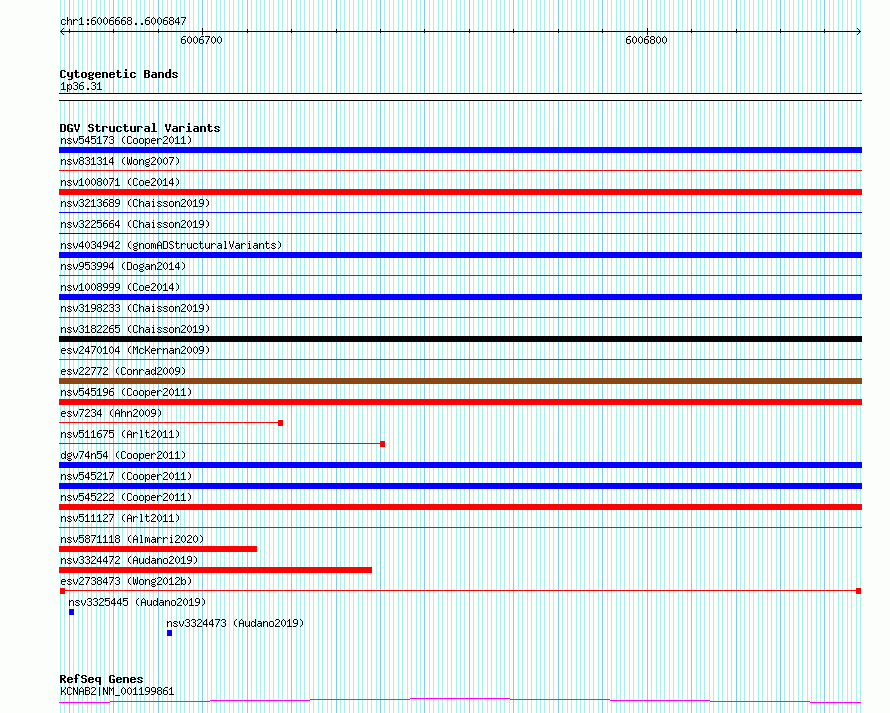Click the chr1:6006668..6006847 region label
This screenshot has height=713, width=890.
pos(123,22)
